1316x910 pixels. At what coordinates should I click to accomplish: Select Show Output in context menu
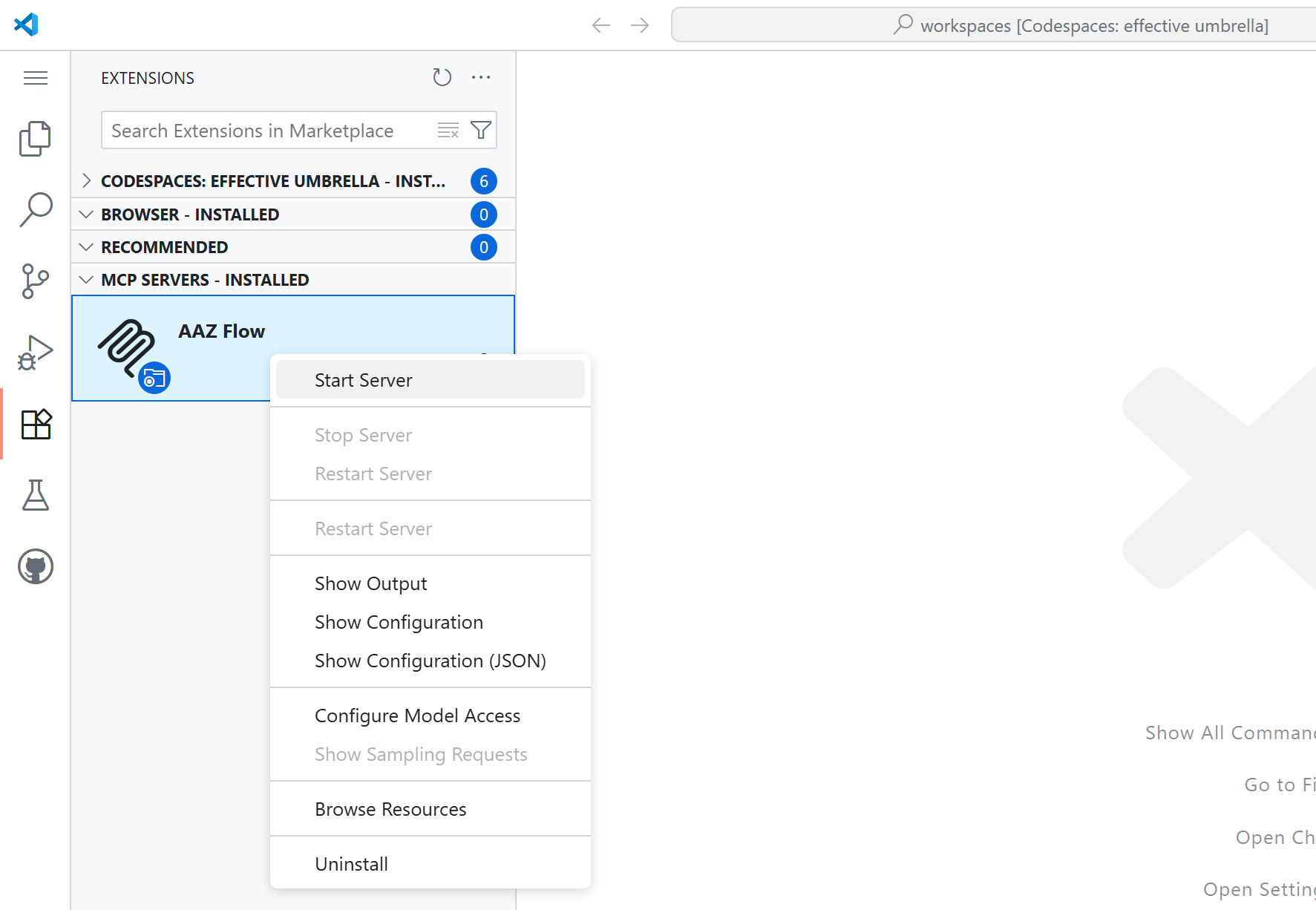tap(431, 583)
